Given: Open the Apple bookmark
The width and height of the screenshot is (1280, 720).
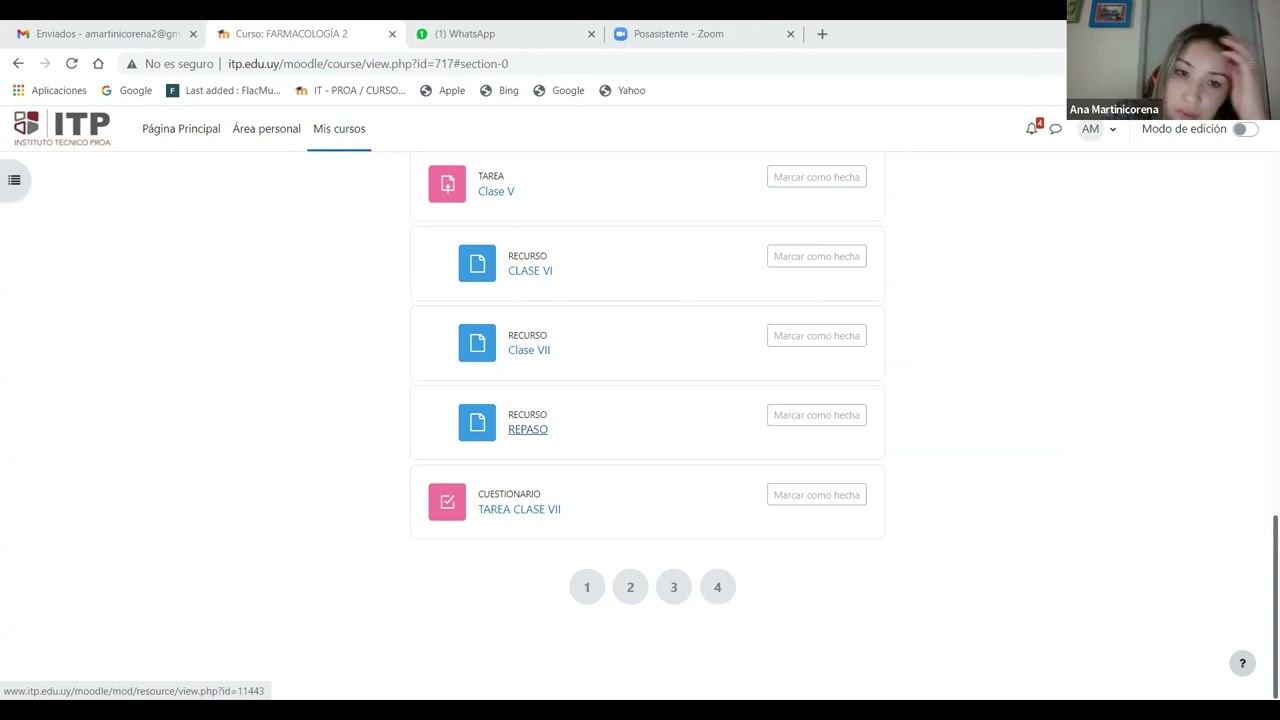Looking at the screenshot, I should click(442, 90).
